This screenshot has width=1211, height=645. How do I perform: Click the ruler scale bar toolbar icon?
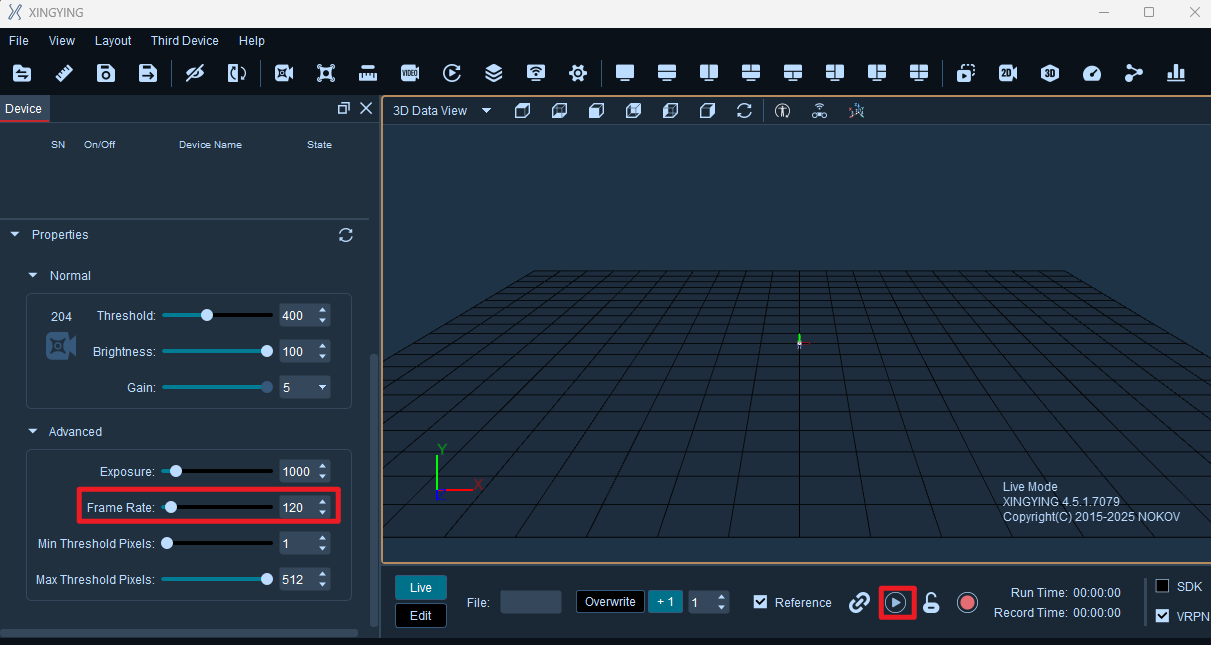pyautogui.click(x=368, y=73)
